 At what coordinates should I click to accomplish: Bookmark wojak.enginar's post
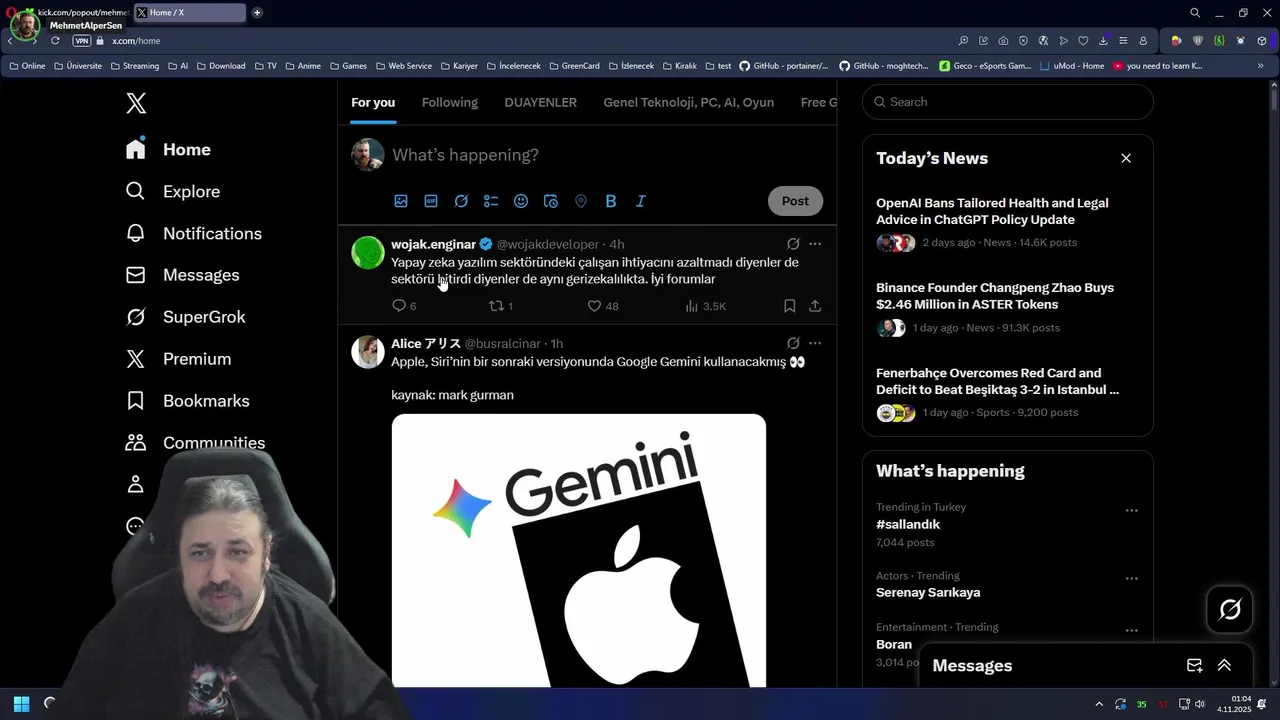pos(789,306)
